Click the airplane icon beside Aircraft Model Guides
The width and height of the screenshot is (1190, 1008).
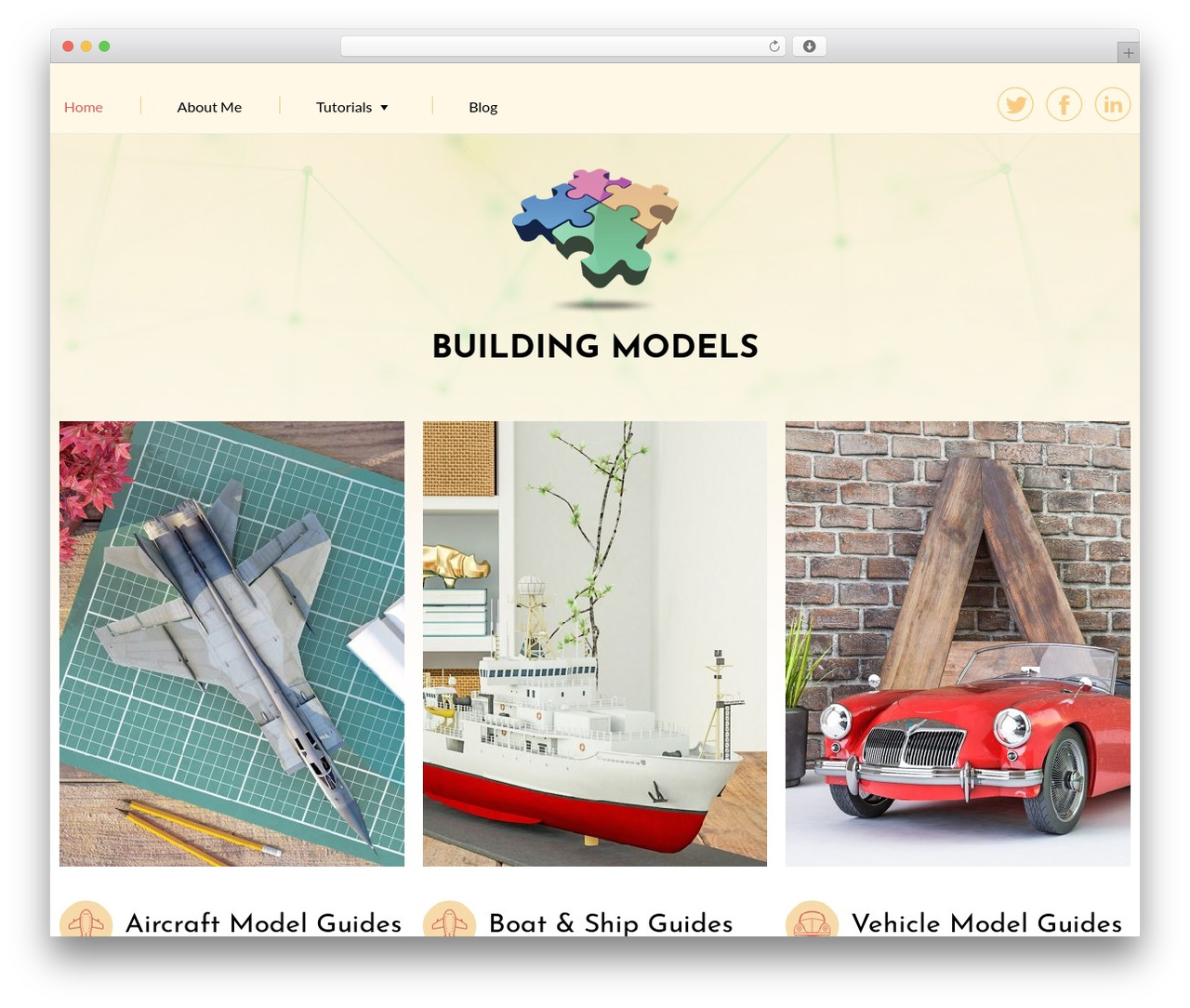coord(86,919)
